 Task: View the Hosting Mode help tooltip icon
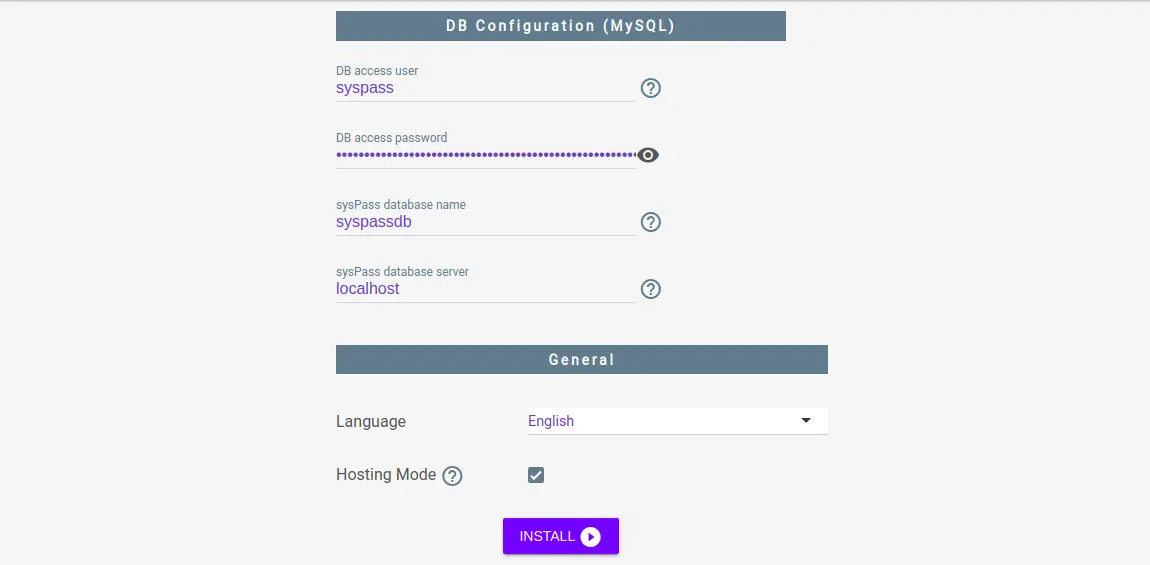click(x=453, y=476)
